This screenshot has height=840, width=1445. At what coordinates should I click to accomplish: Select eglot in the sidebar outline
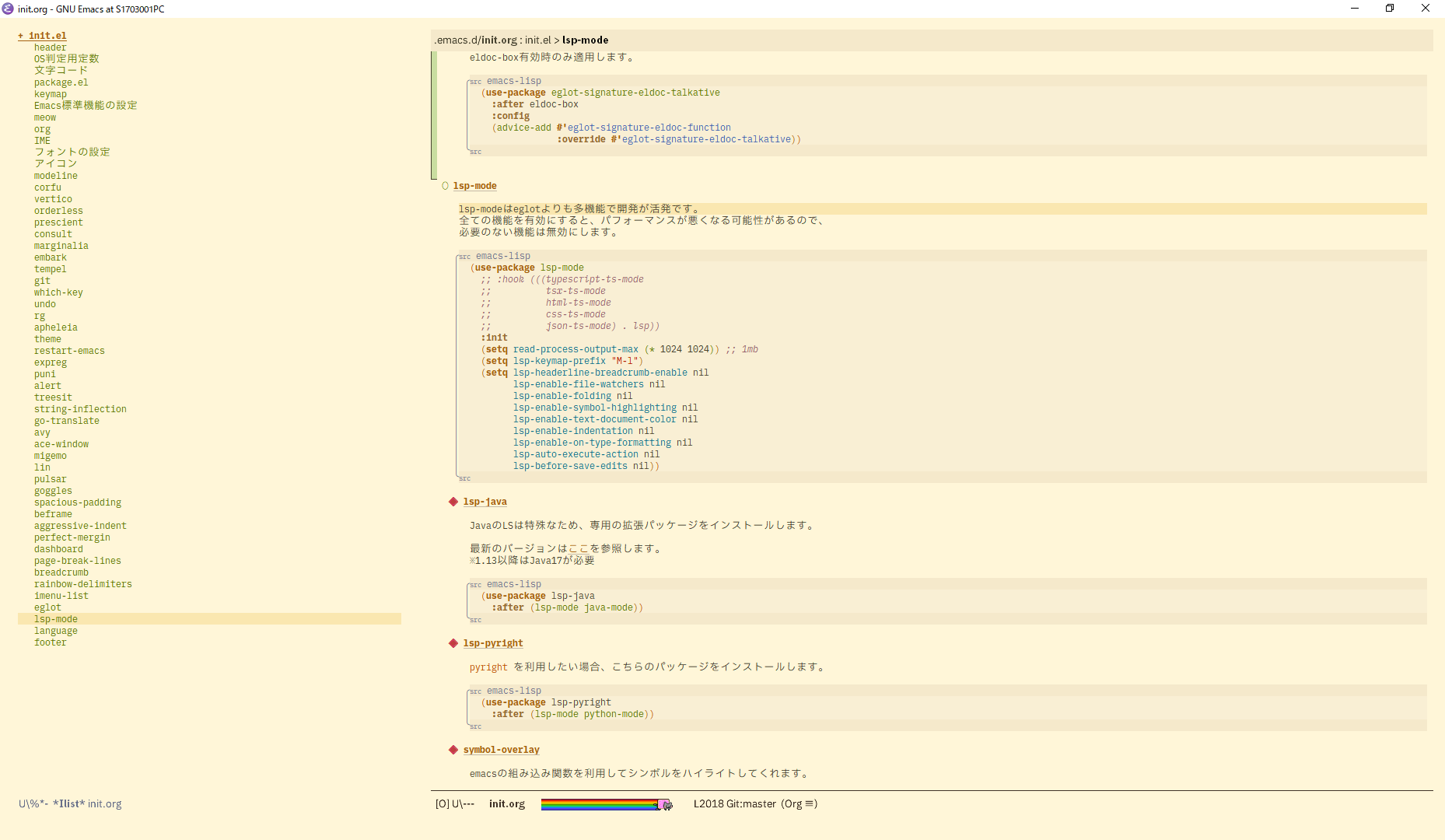tap(47, 607)
